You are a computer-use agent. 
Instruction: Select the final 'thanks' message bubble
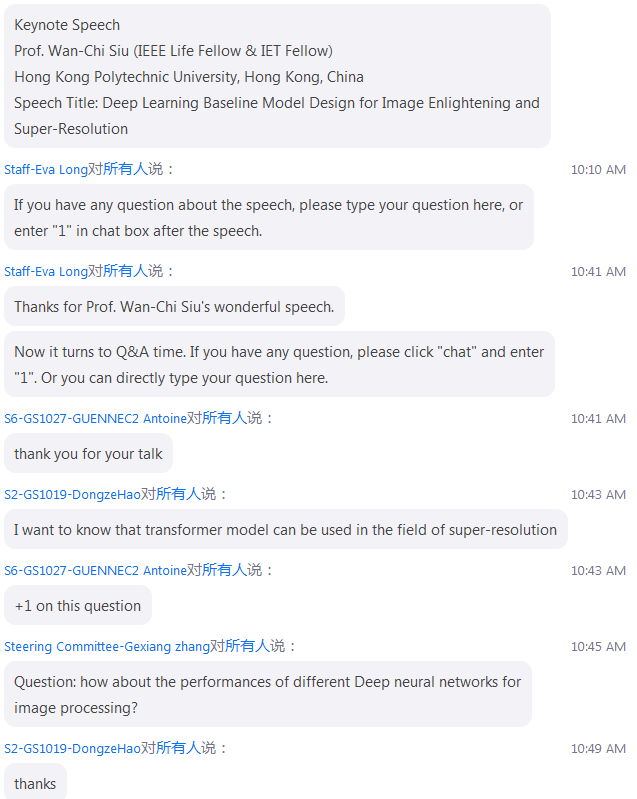35,782
